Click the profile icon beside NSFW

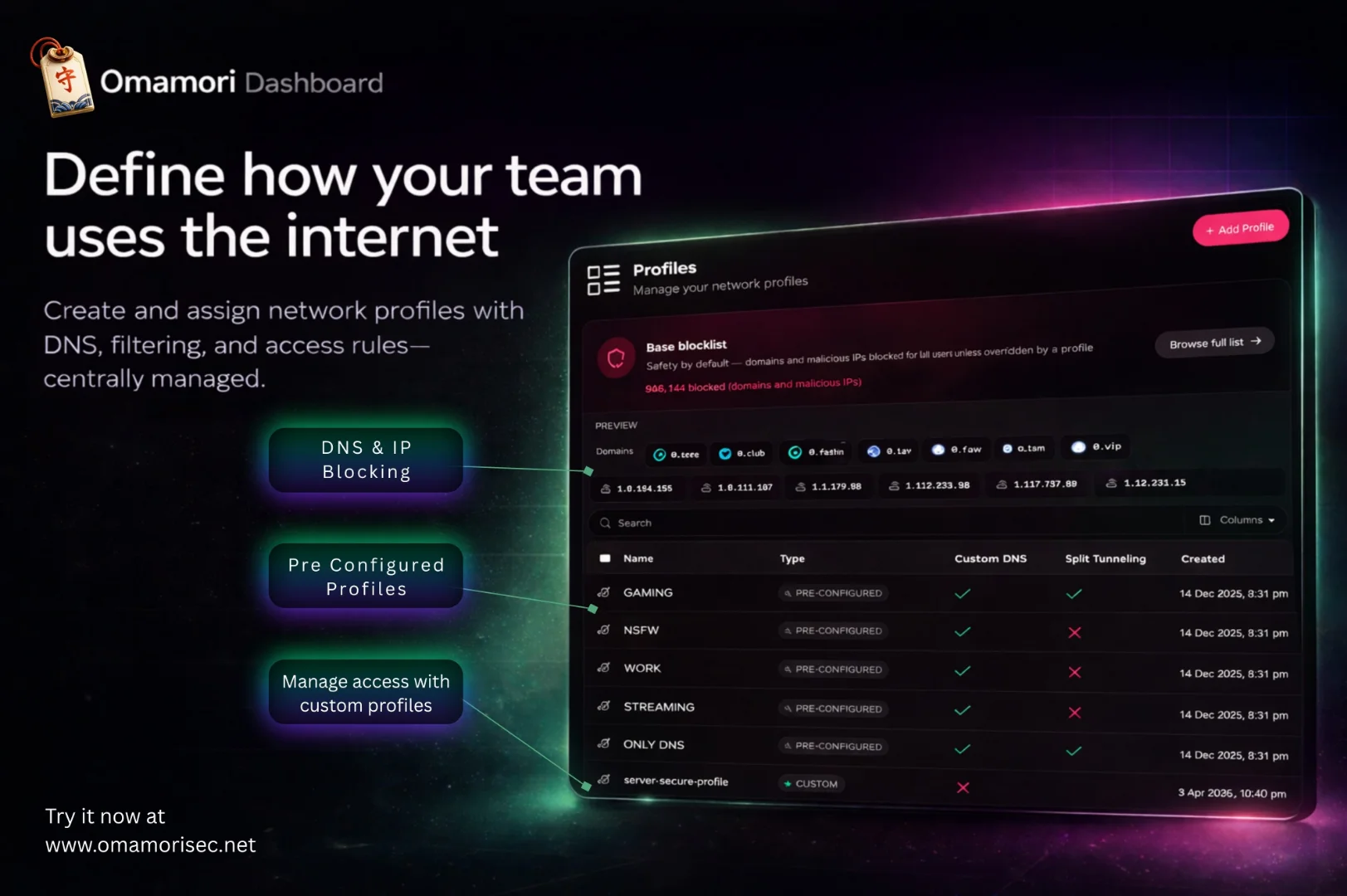[604, 630]
